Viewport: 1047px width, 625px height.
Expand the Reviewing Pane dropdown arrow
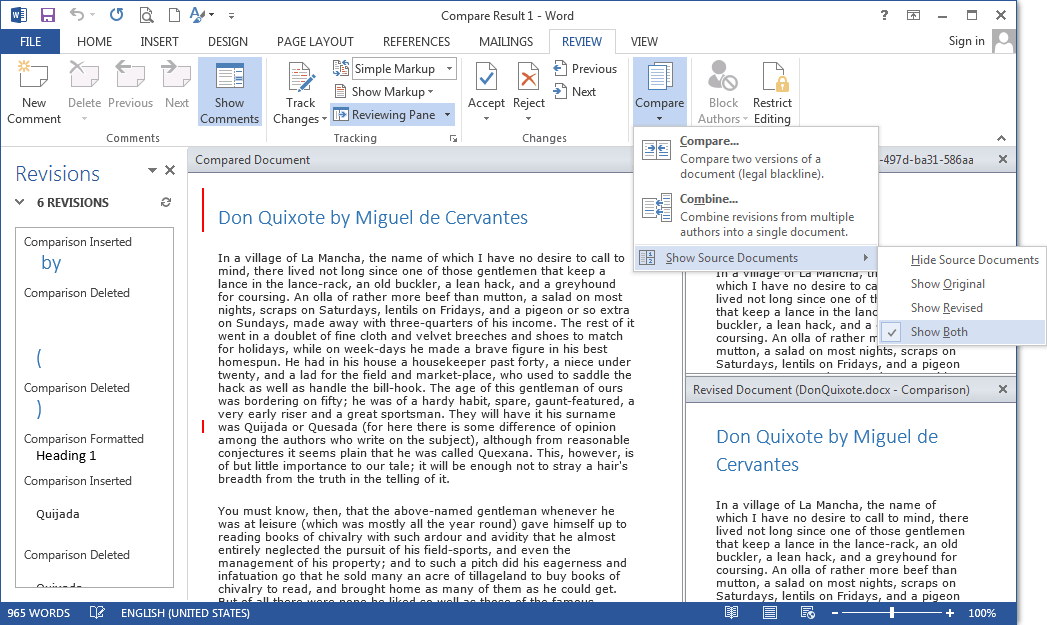point(447,115)
